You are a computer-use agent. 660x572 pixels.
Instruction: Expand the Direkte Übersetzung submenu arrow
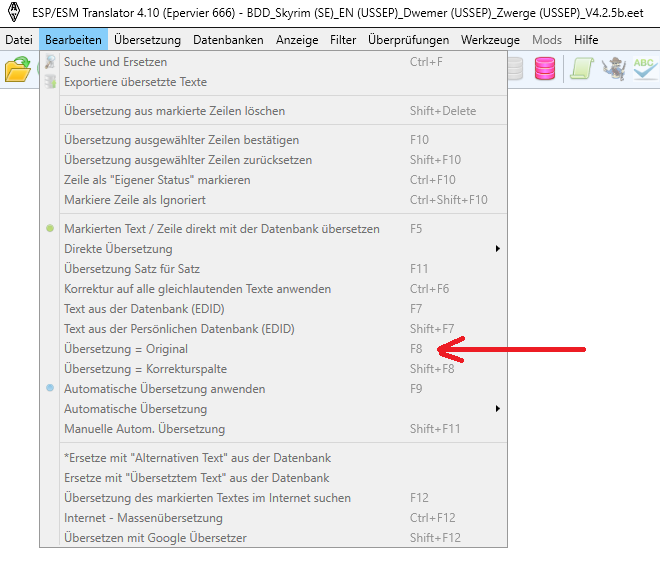[497, 249]
